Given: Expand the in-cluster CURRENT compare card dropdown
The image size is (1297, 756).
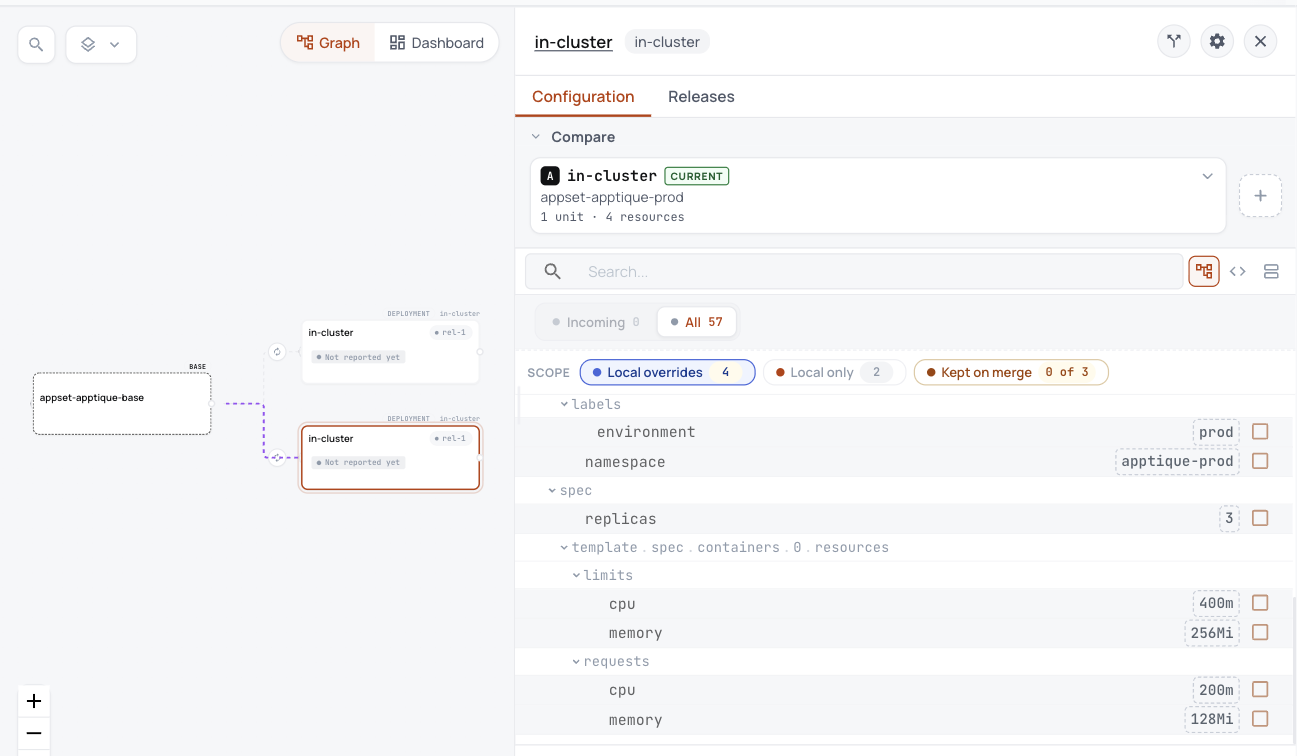Looking at the screenshot, I should (1207, 176).
